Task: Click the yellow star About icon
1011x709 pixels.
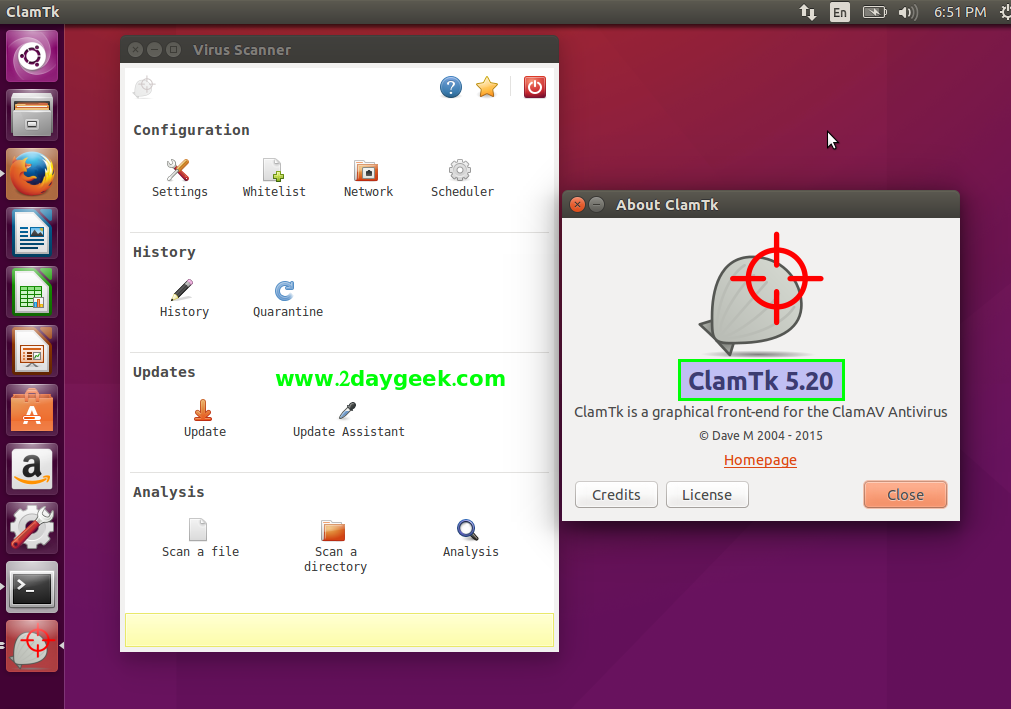Action: 487,87
